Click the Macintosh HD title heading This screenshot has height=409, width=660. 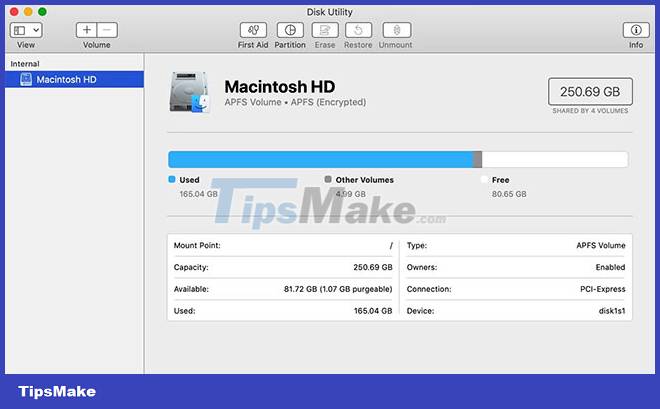click(280, 87)
